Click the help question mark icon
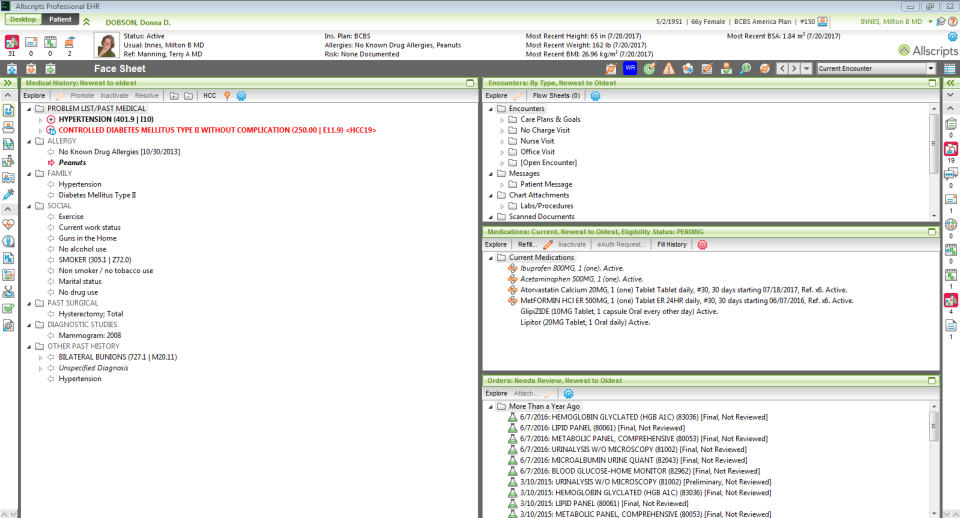The height and width of the screenshot is (518, 960). pos(953,21)
